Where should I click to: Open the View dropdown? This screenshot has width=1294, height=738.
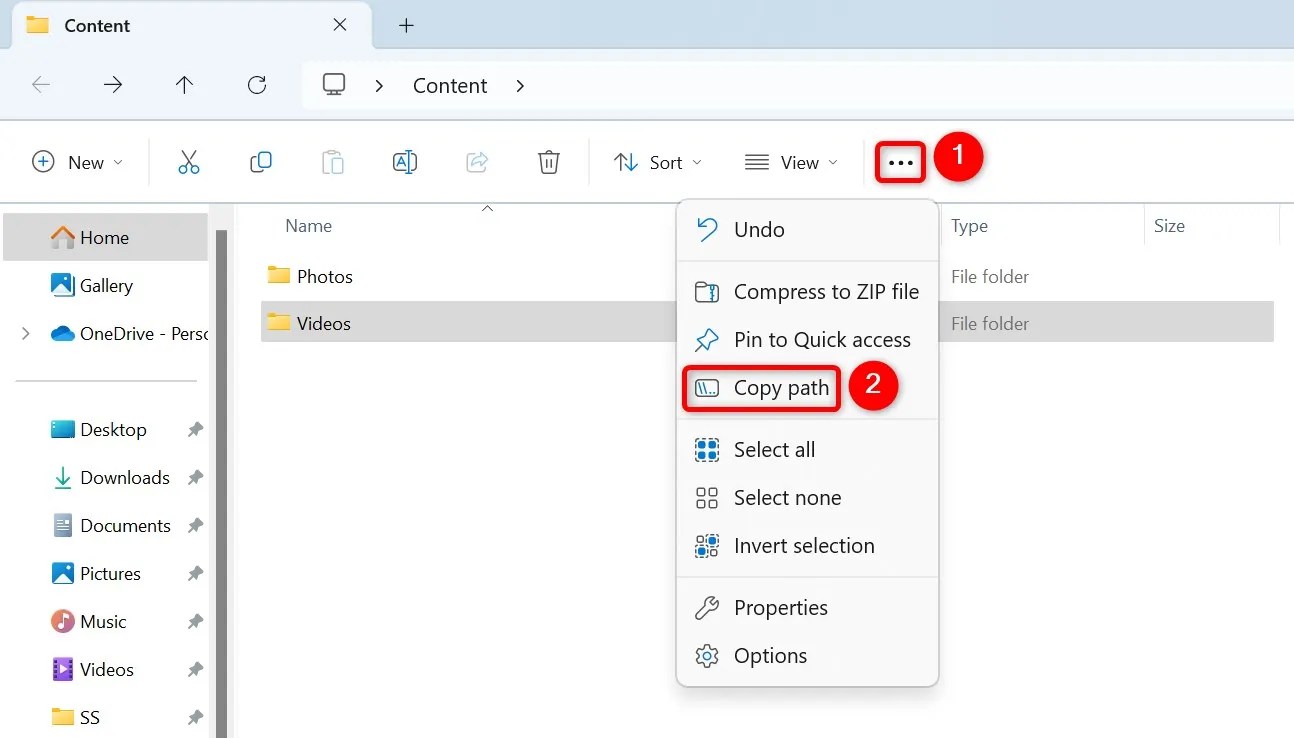click(x=790, y=161)
